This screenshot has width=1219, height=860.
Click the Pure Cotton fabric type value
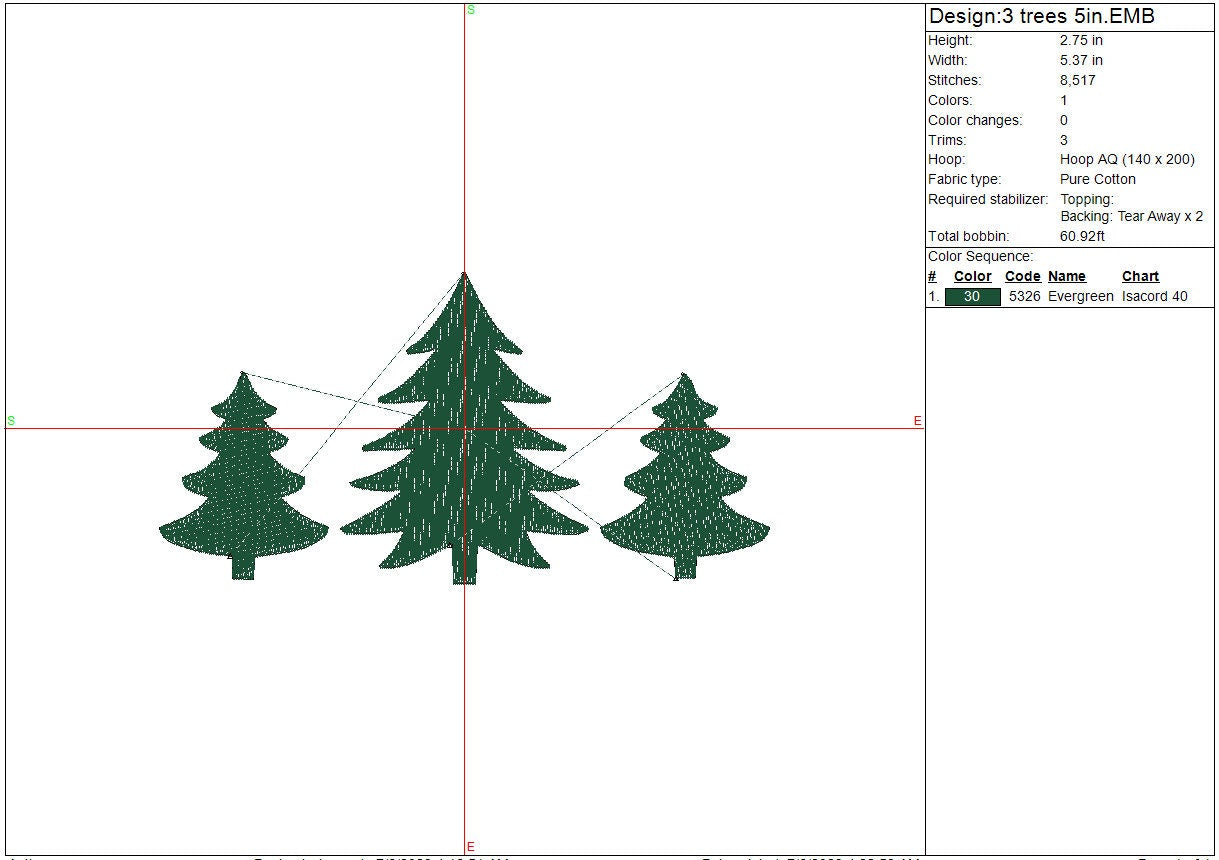click(x=1097, y=179)
